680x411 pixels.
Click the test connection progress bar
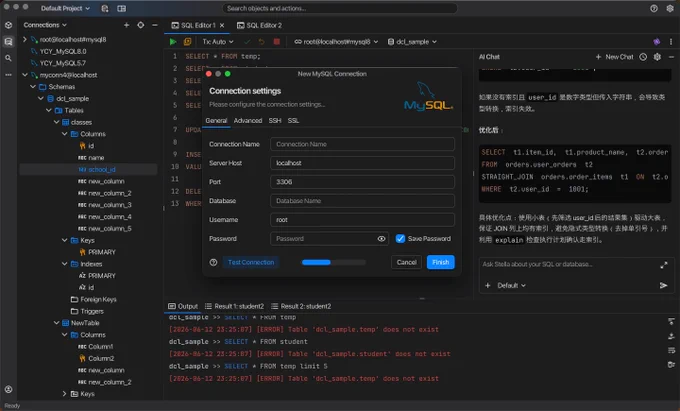pos(333,262)
